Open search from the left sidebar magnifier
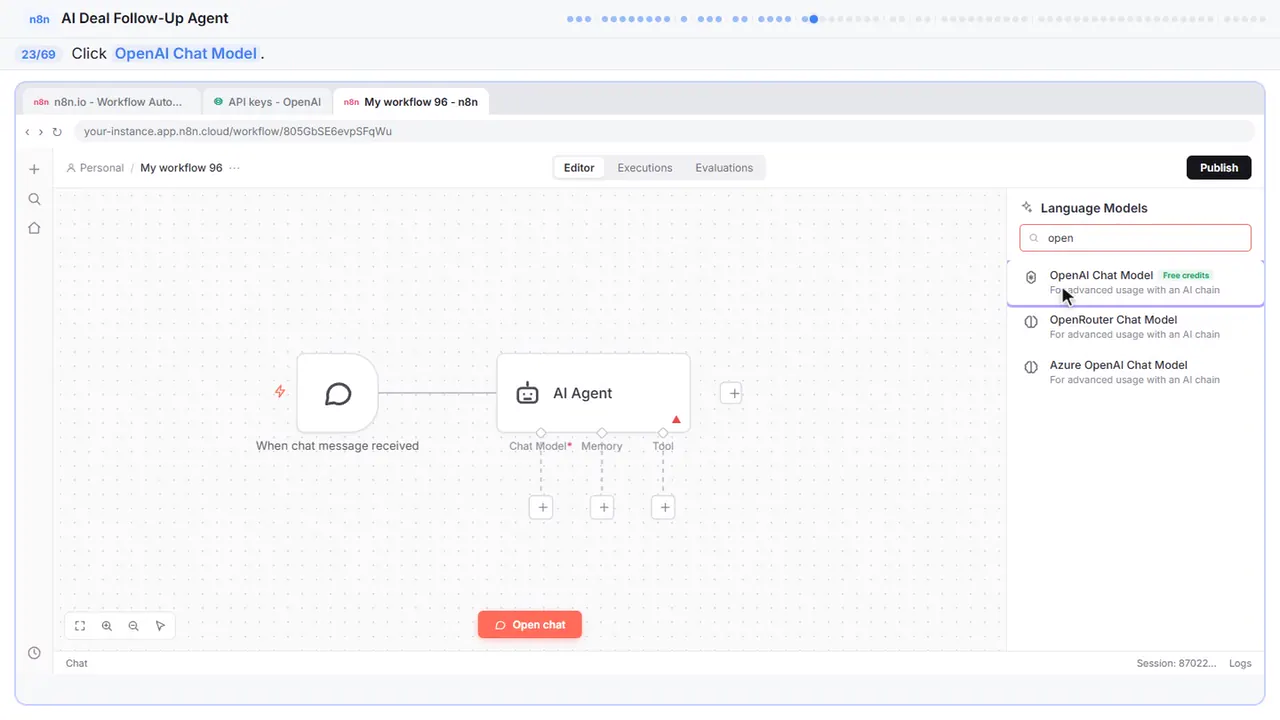Viewport: 1280px width, 720px height. coord(34,199)
